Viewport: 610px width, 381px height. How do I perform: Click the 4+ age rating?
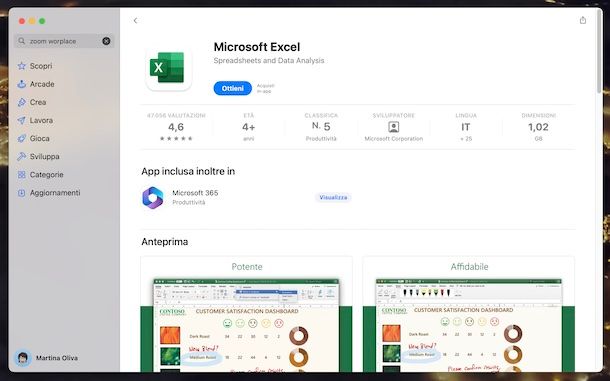[249, 127]
